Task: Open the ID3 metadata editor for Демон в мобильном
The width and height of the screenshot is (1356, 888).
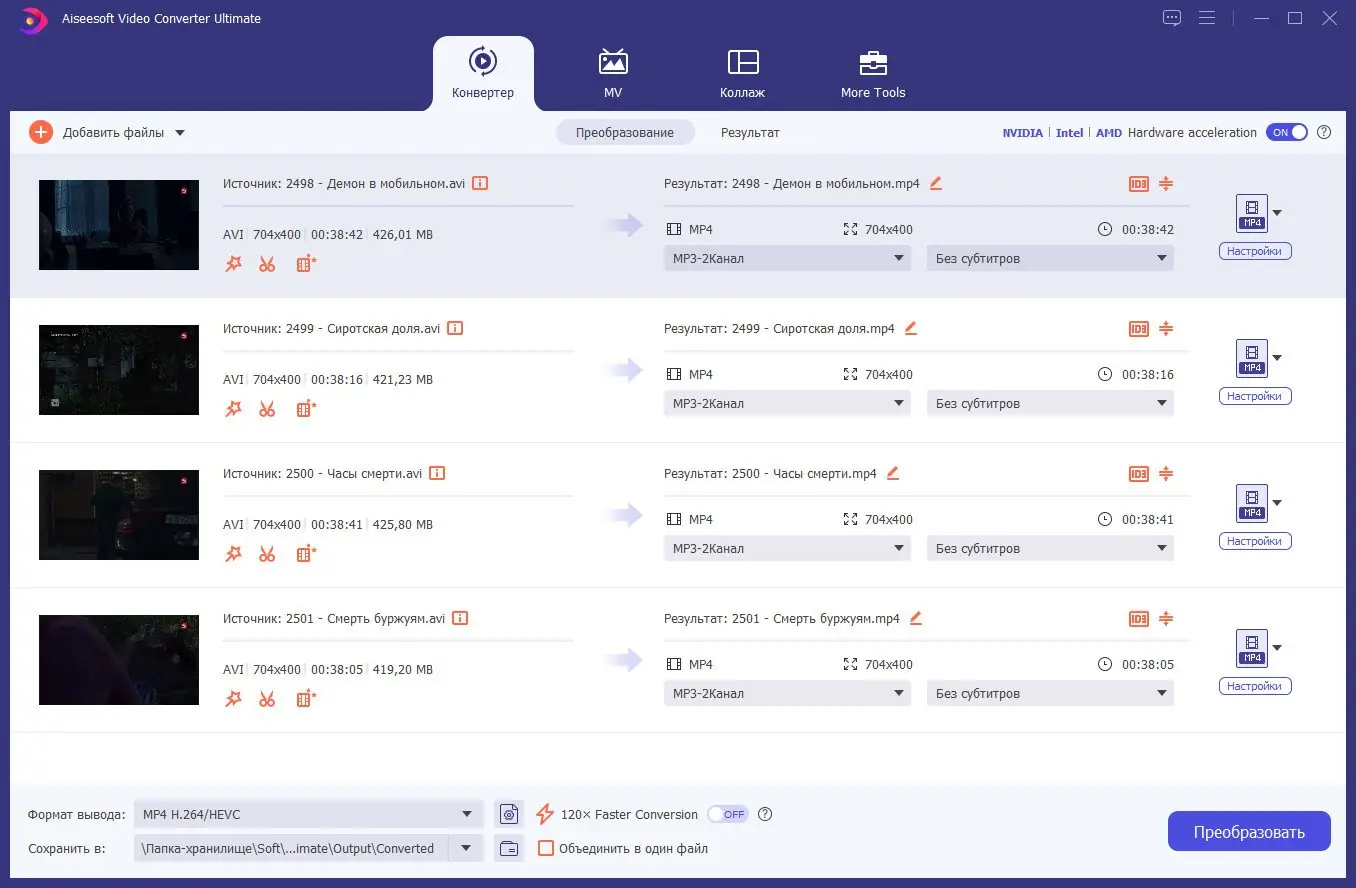Action: 1138,184
